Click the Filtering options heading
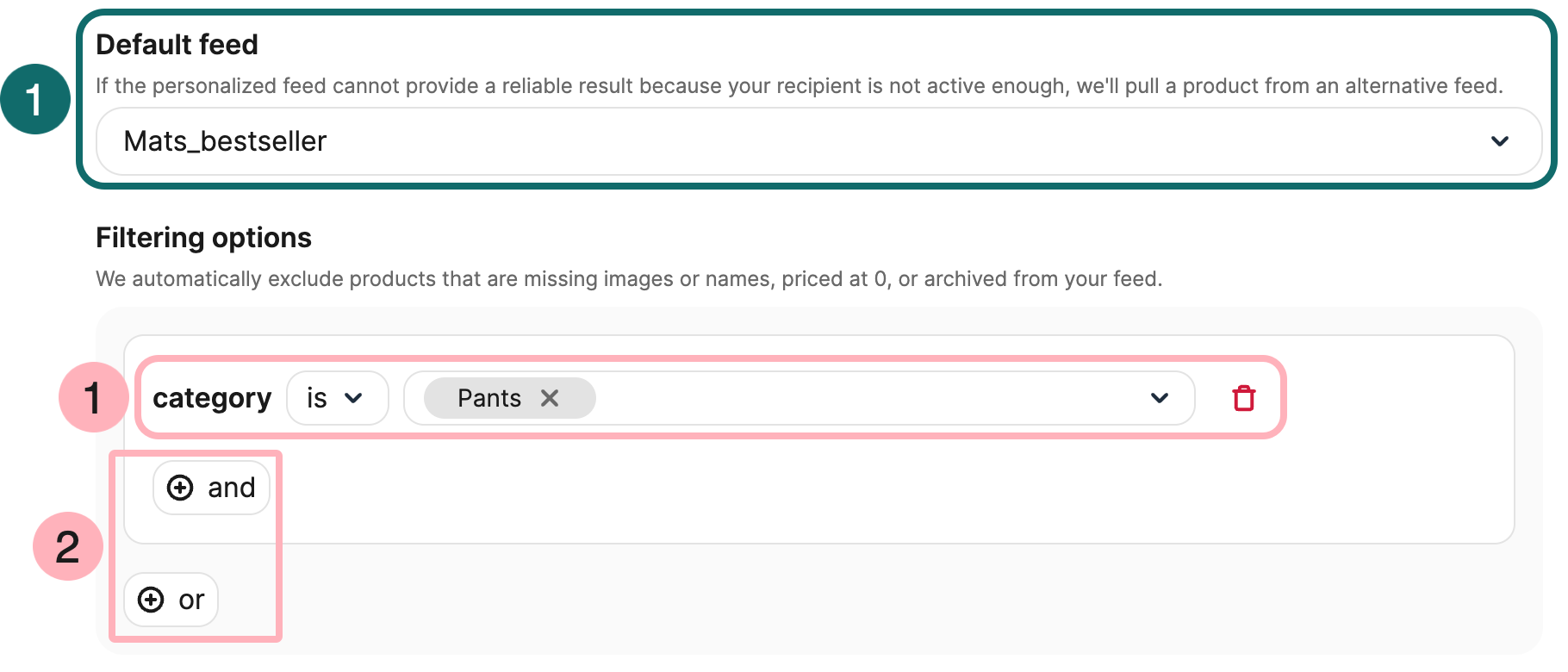1568x672 pixels. (203, 238)
